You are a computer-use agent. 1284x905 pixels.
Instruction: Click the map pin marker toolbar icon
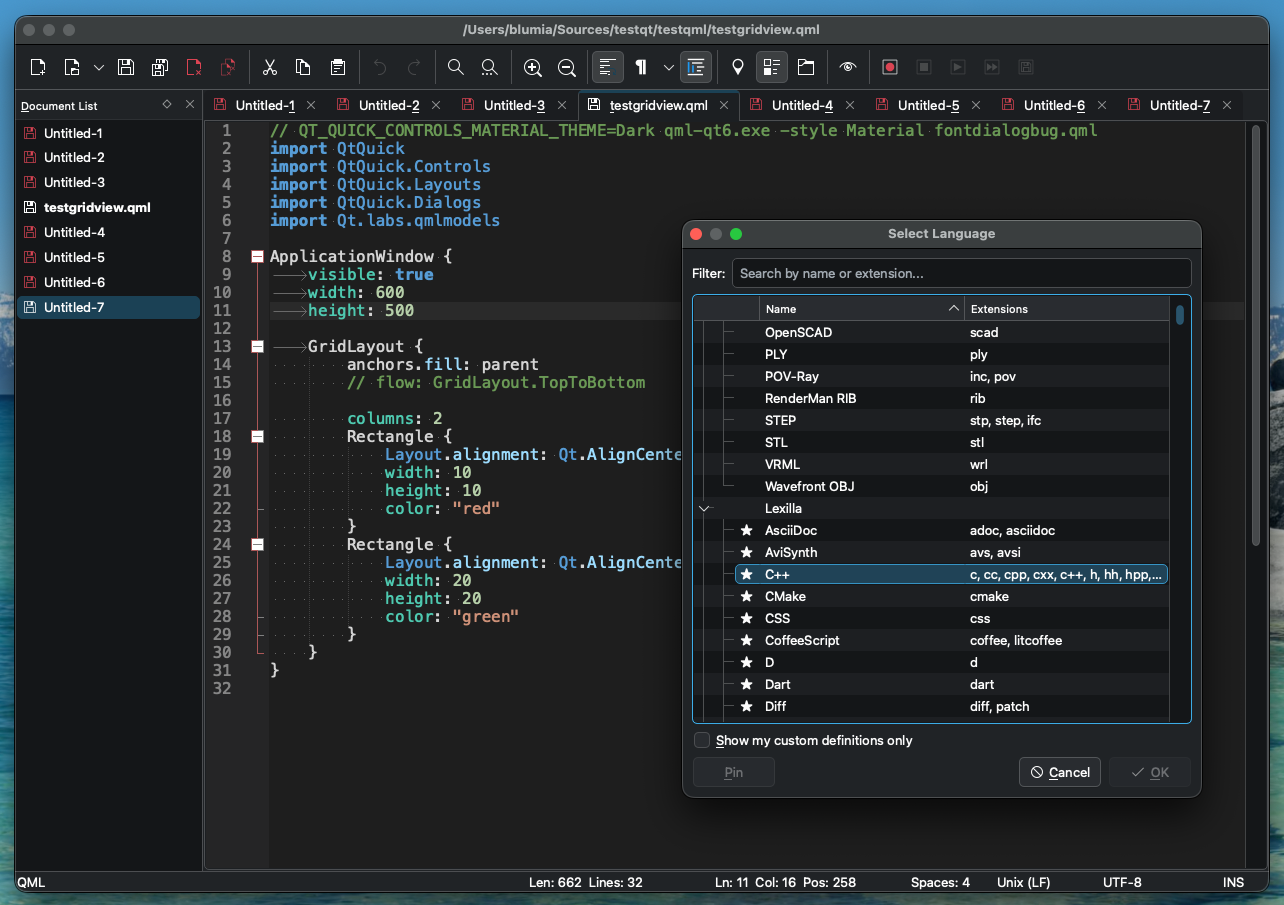click(738, 67)
